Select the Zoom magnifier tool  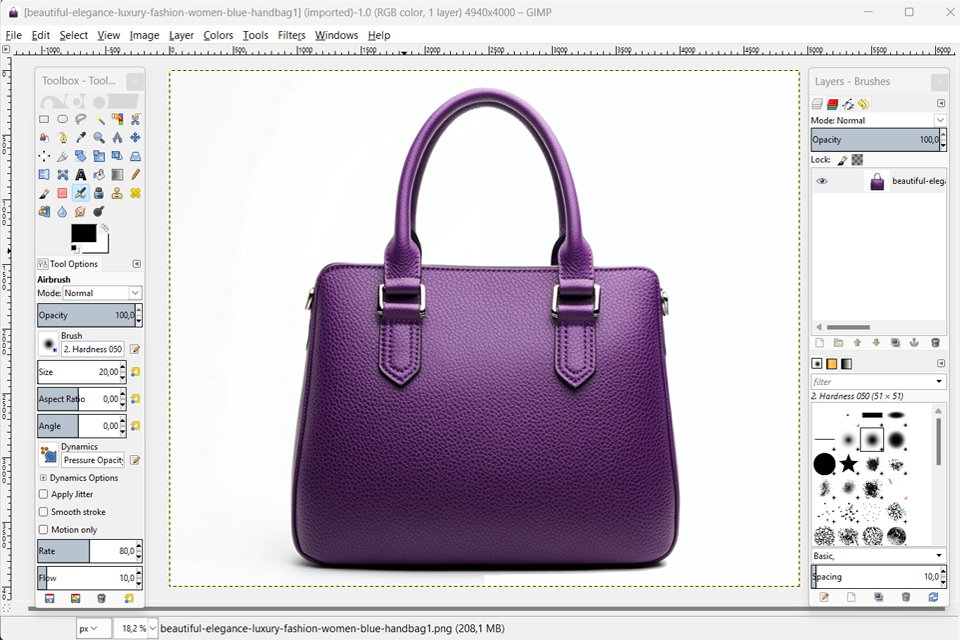point(99,138)
